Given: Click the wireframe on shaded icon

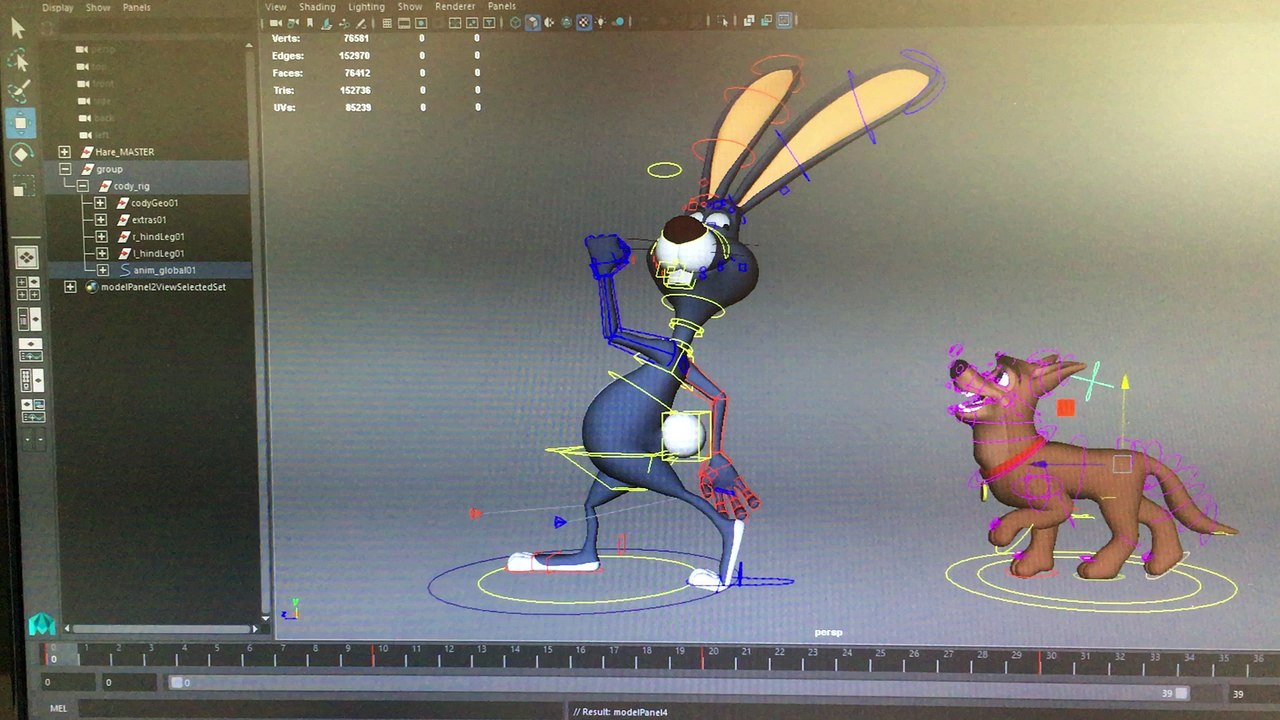Looking at the screenshot, I should tap(567, 22).
